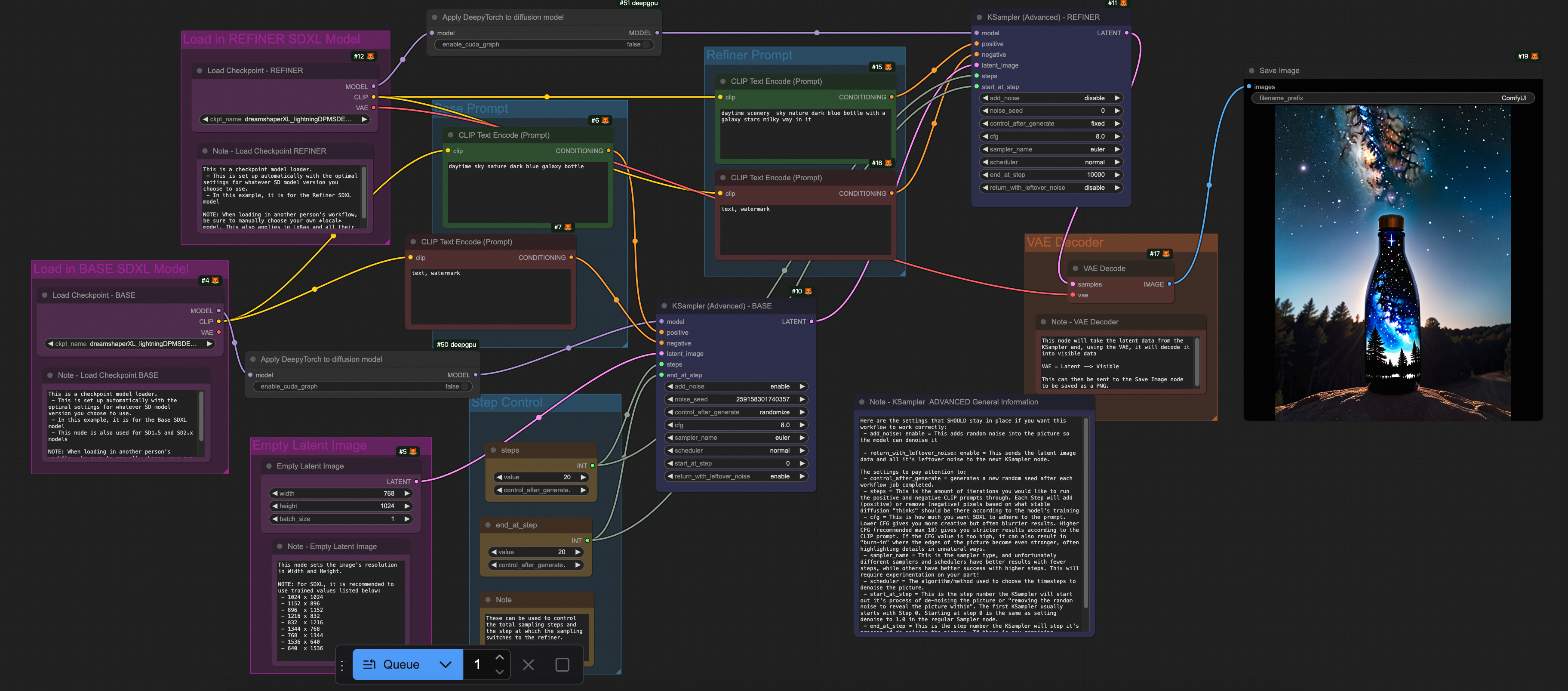Click the filename_prefix field in Save Image
This screenshot has width=1568, height=691.
pos(1392,98)
